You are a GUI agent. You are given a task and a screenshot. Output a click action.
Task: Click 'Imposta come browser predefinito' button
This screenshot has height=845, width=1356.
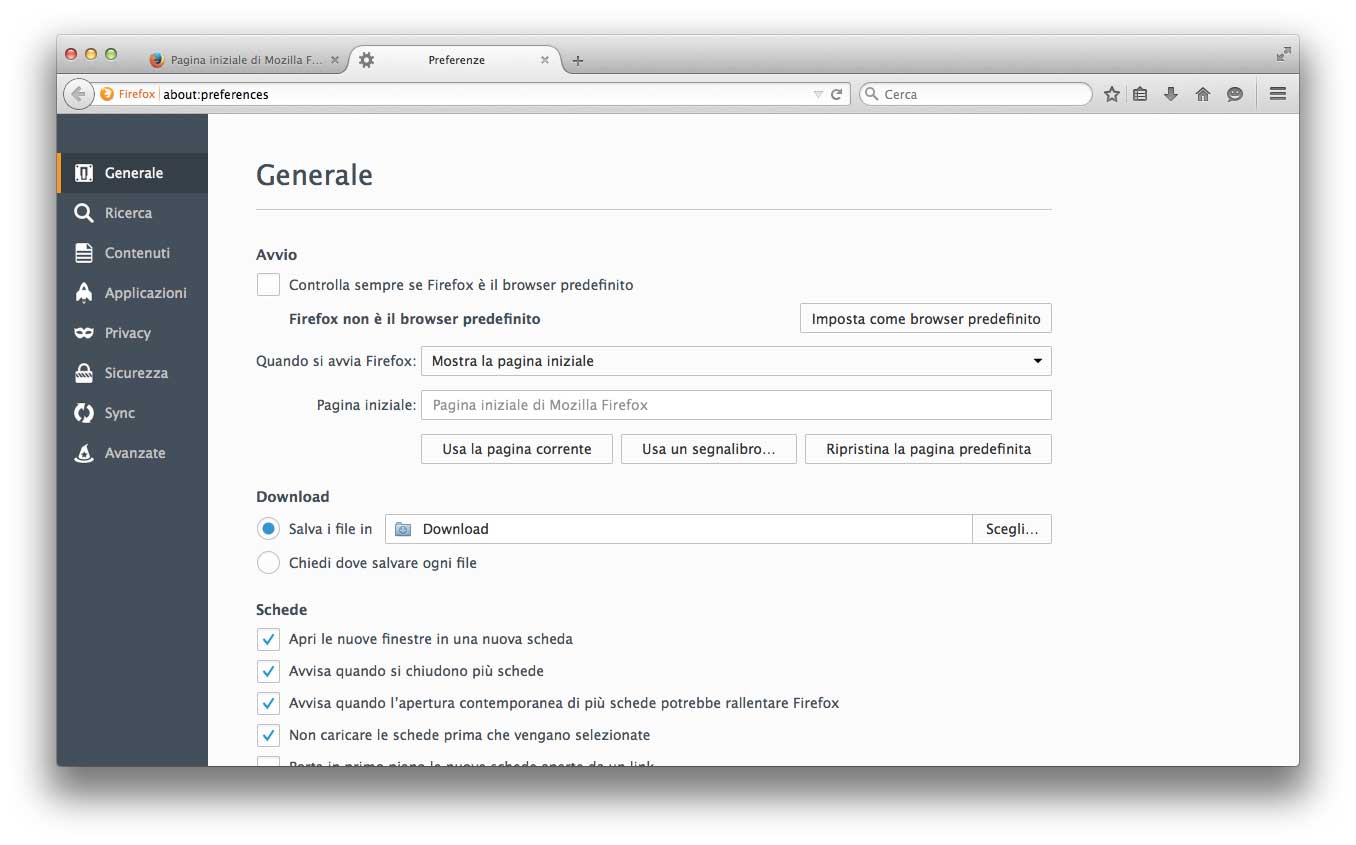[x=925, y=319]
